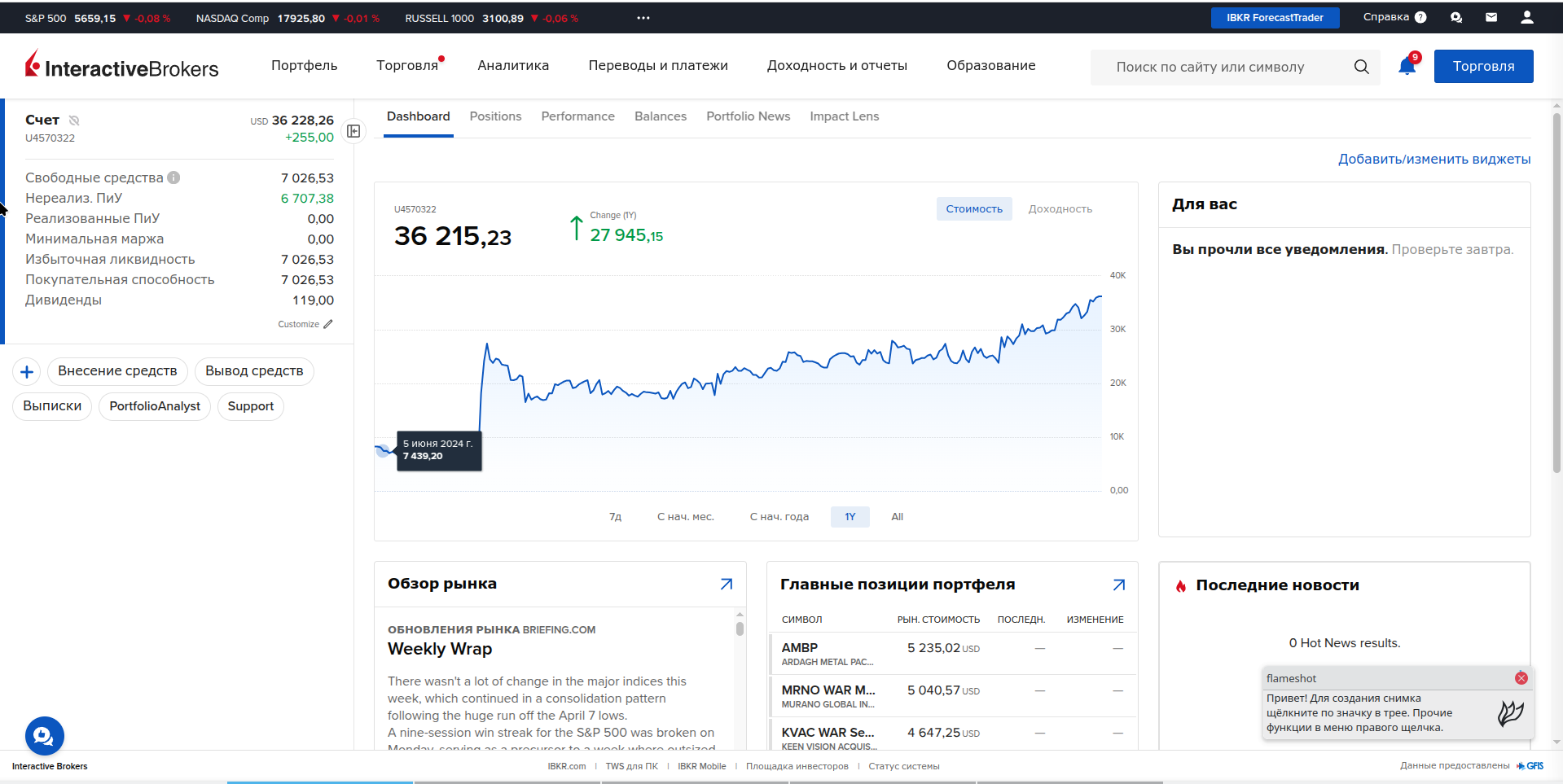The image size is (1563, 784).
Task: Click the info icon beside Свободные средства
Action: pos(173,177)
